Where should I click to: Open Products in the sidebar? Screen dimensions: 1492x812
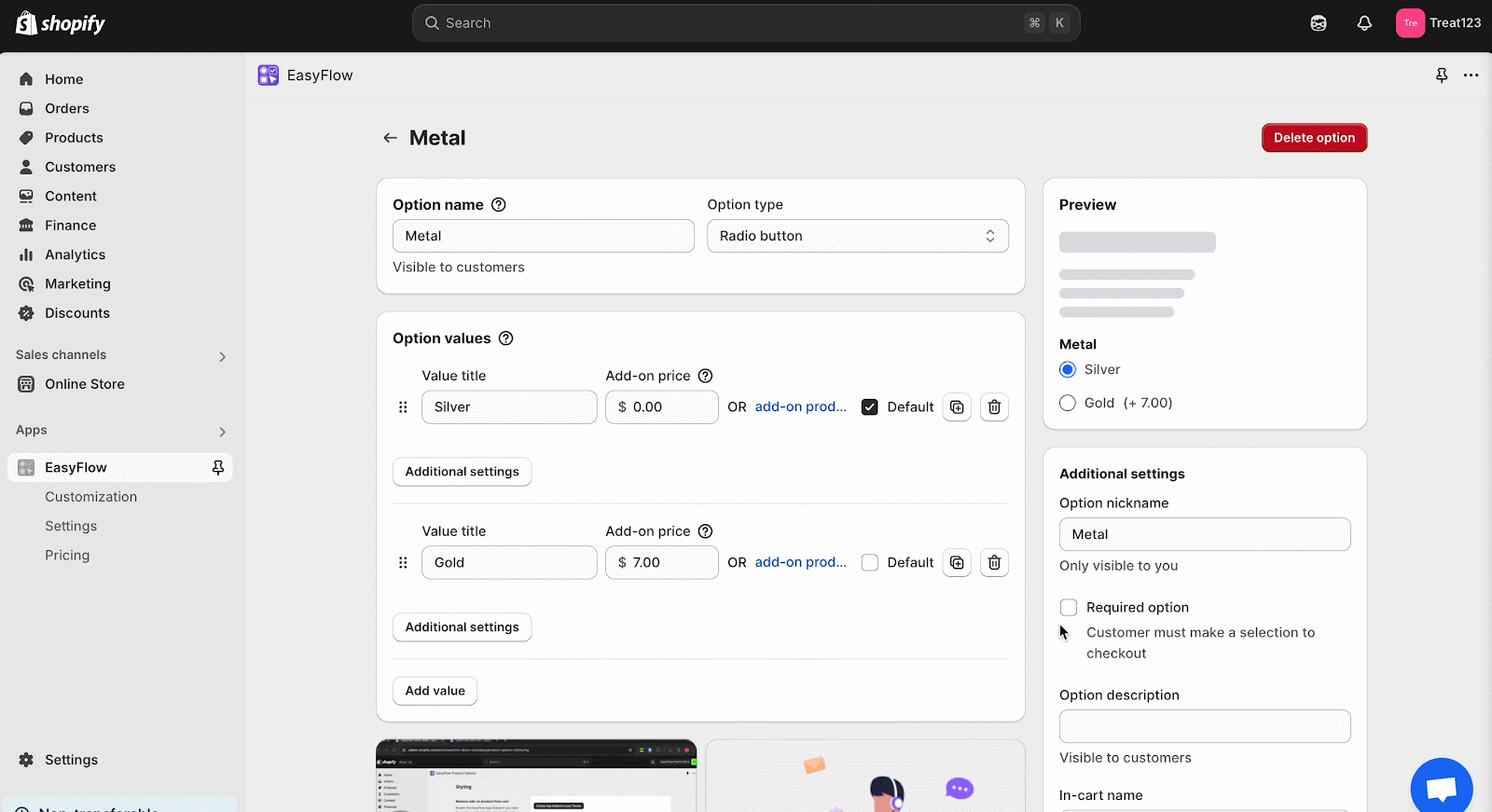[74, 138]
